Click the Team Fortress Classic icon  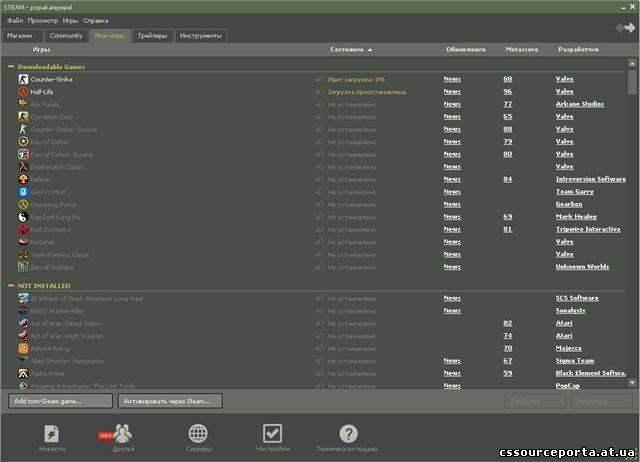point(23,254)
